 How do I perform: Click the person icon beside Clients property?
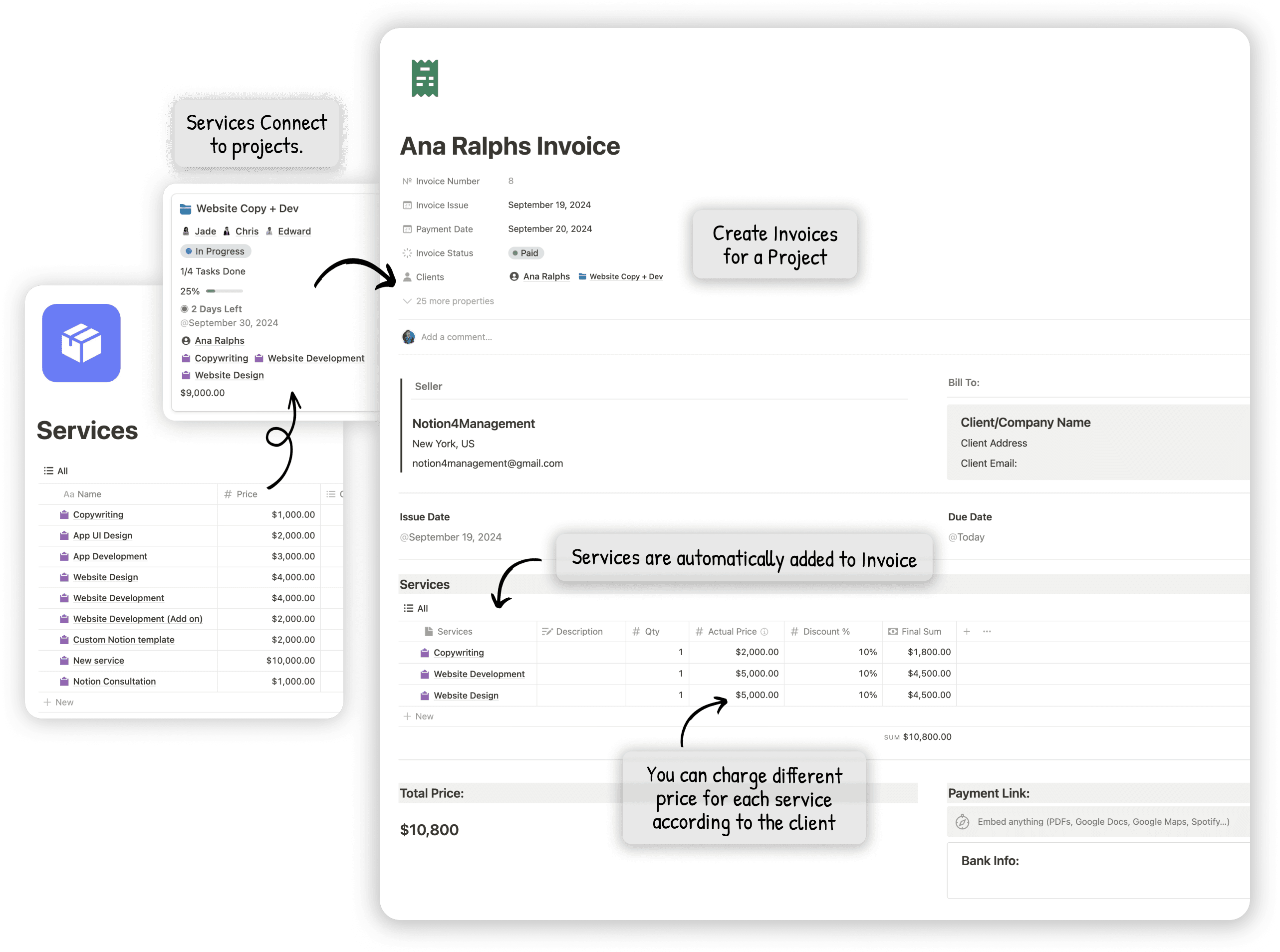[x=407, y=277]
